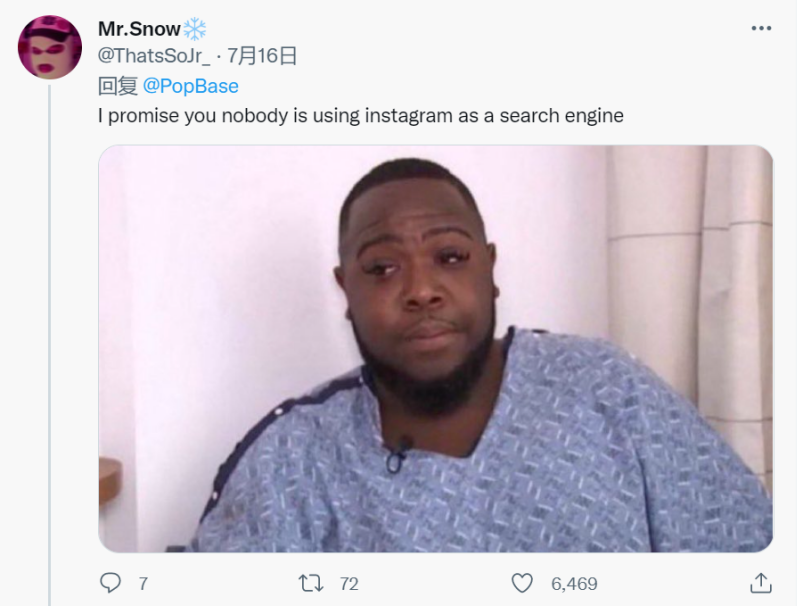Retweet this post using the arrows icon
The image size is (803, 606).
click(x=311, y=583)
